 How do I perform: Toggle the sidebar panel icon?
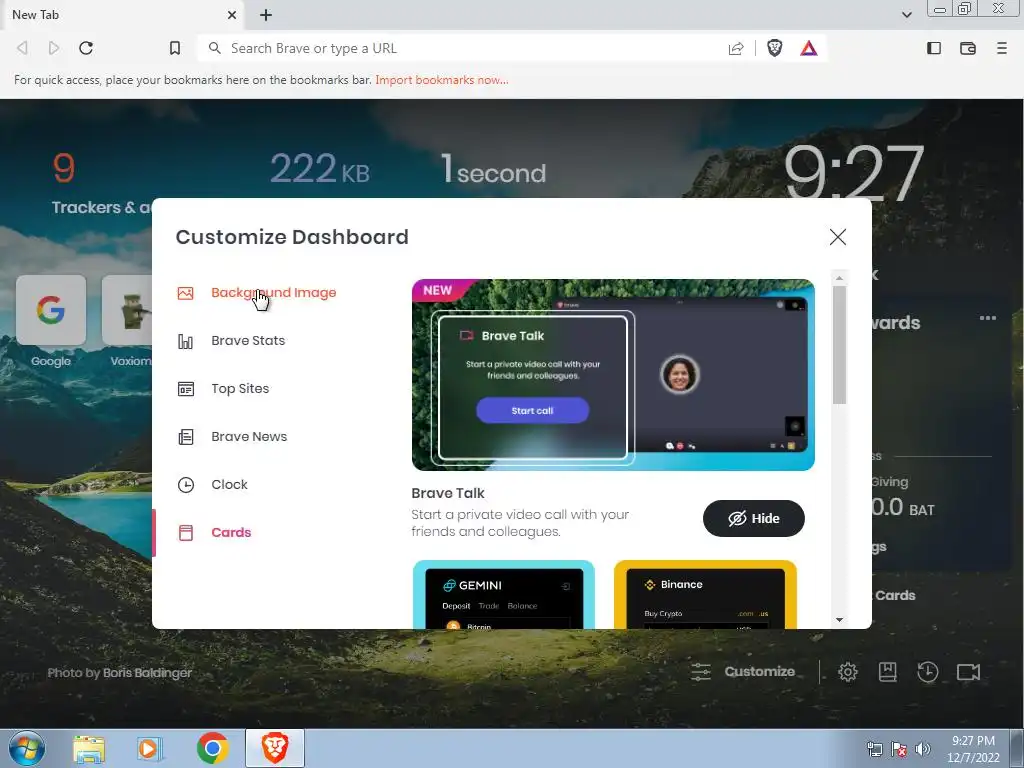[934, 48]
